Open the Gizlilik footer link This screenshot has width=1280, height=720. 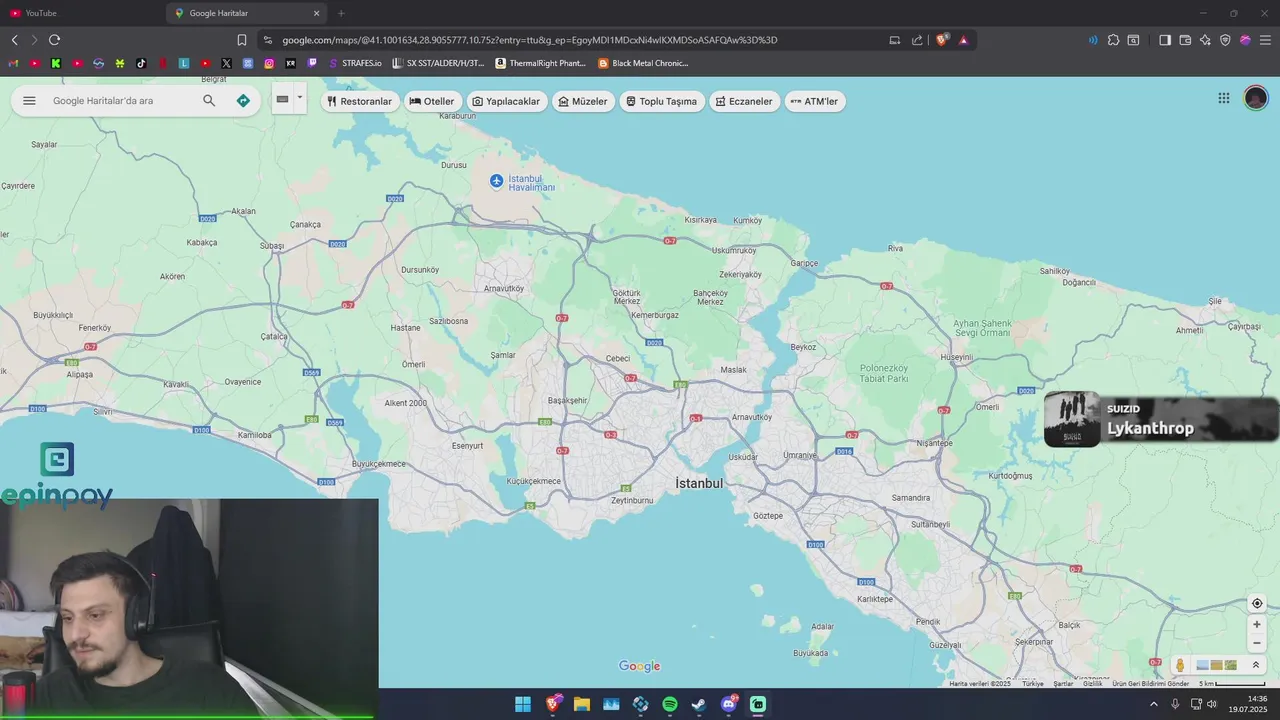[x=1093, y=684]
